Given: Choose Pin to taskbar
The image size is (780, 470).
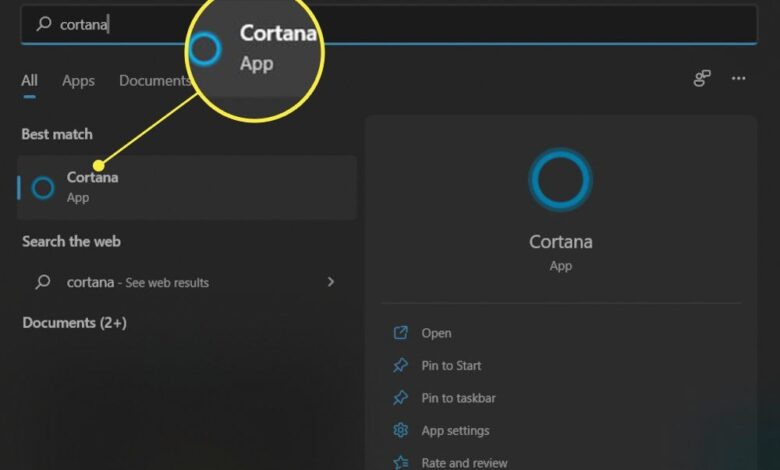Looking at the screenshot, I should [x=458, y=398].
